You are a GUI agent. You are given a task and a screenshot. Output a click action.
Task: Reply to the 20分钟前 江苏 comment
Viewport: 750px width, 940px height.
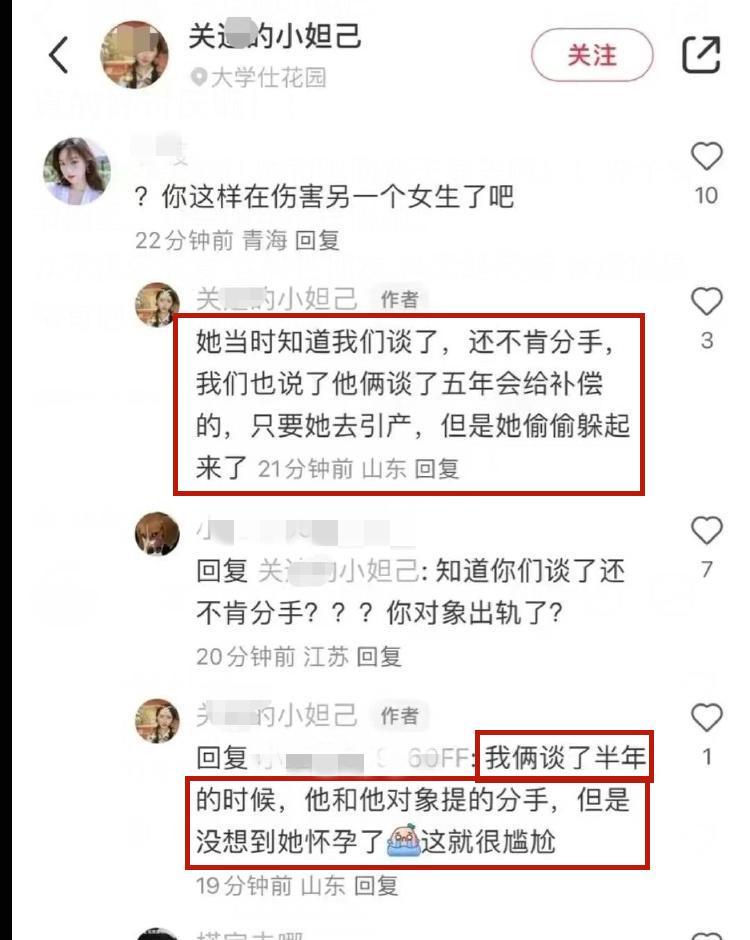click(379, 657)
